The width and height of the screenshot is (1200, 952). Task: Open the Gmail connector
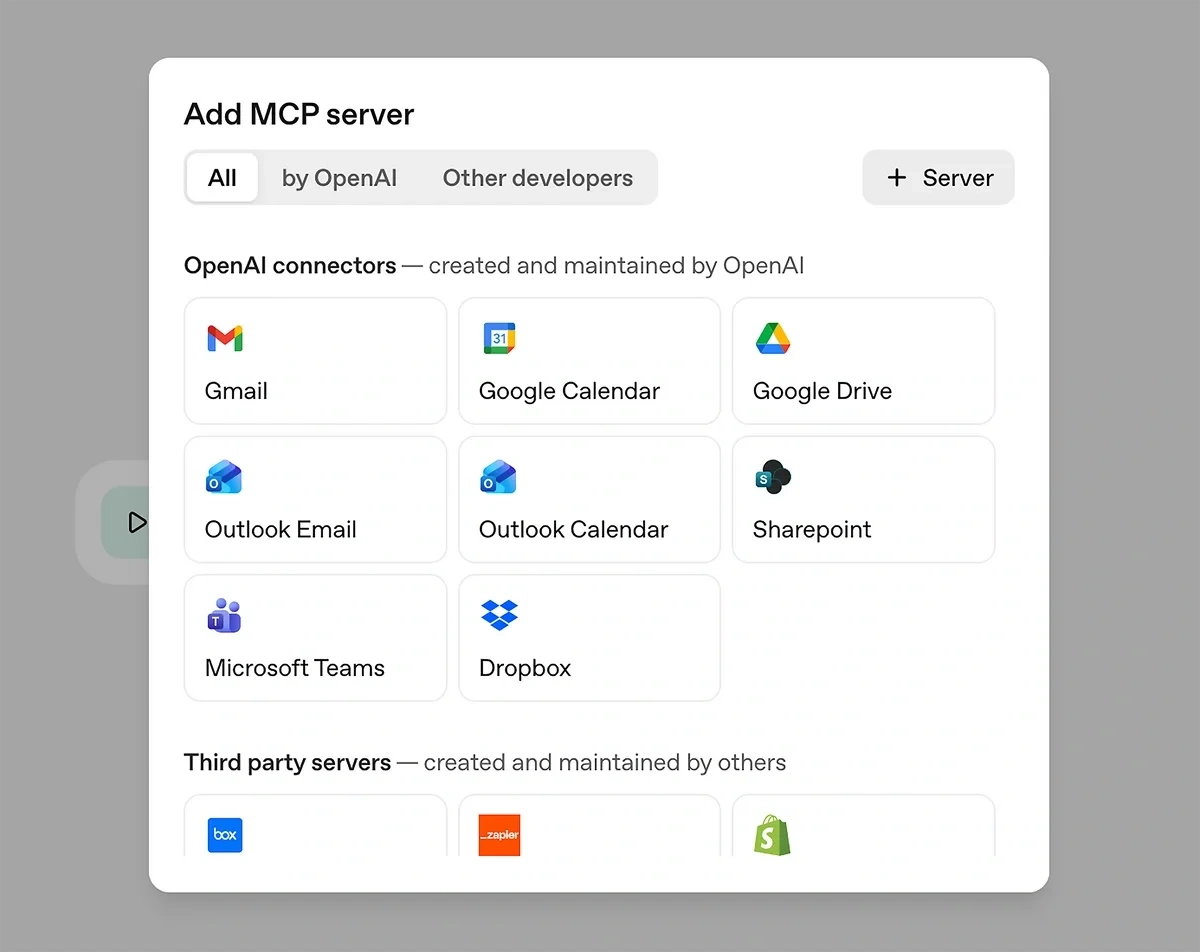[x=314, y=360]
